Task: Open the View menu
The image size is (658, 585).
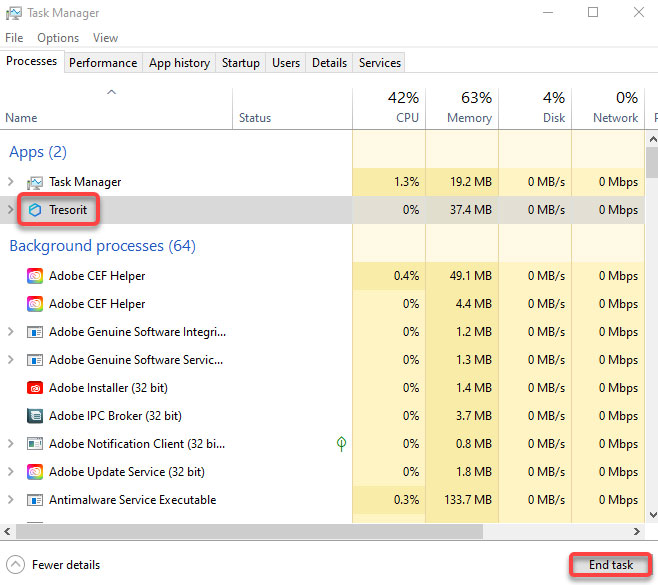Action: point(105,38)
